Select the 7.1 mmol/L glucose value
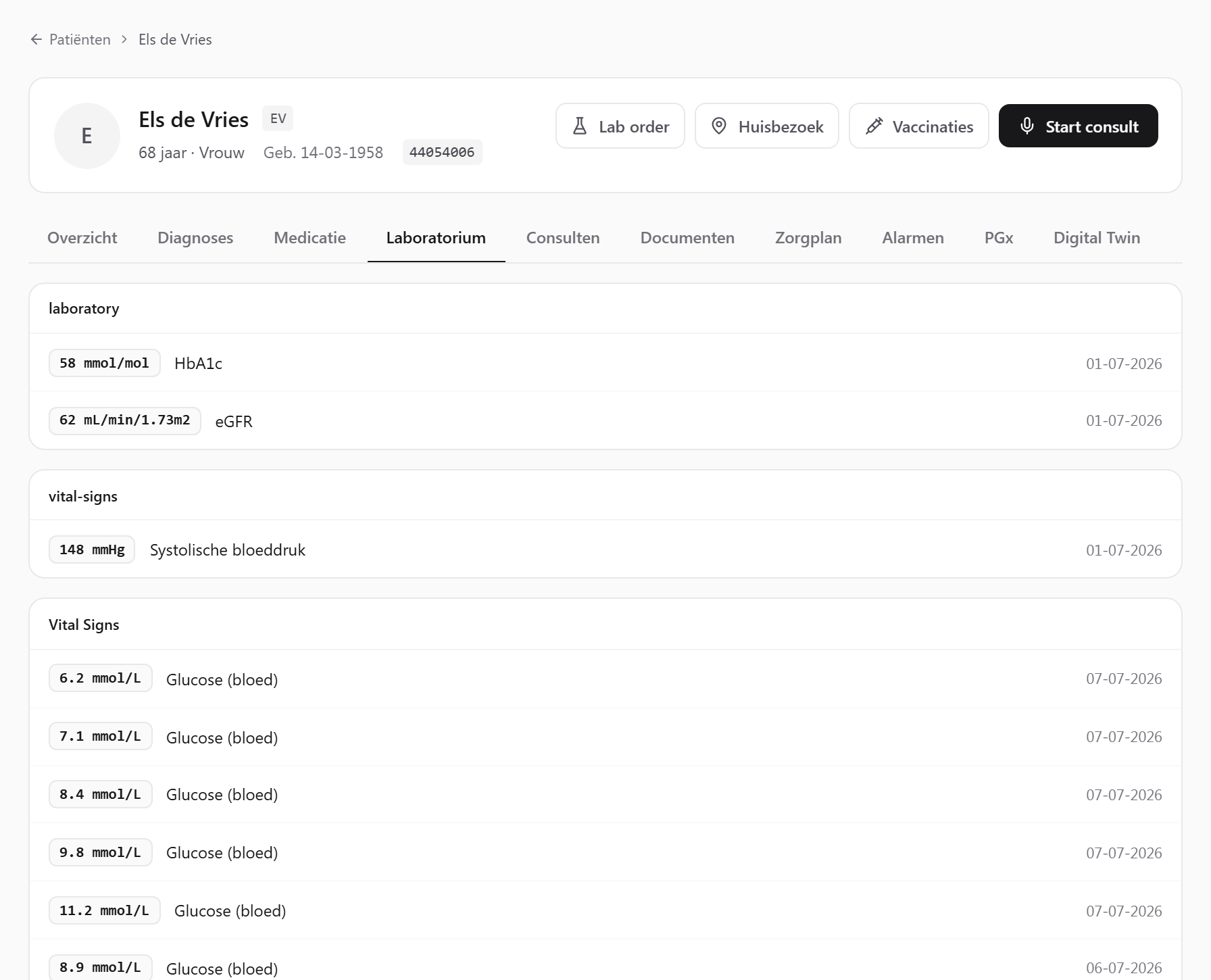This screenshot has height=980, width=1211. pos(101,736)
